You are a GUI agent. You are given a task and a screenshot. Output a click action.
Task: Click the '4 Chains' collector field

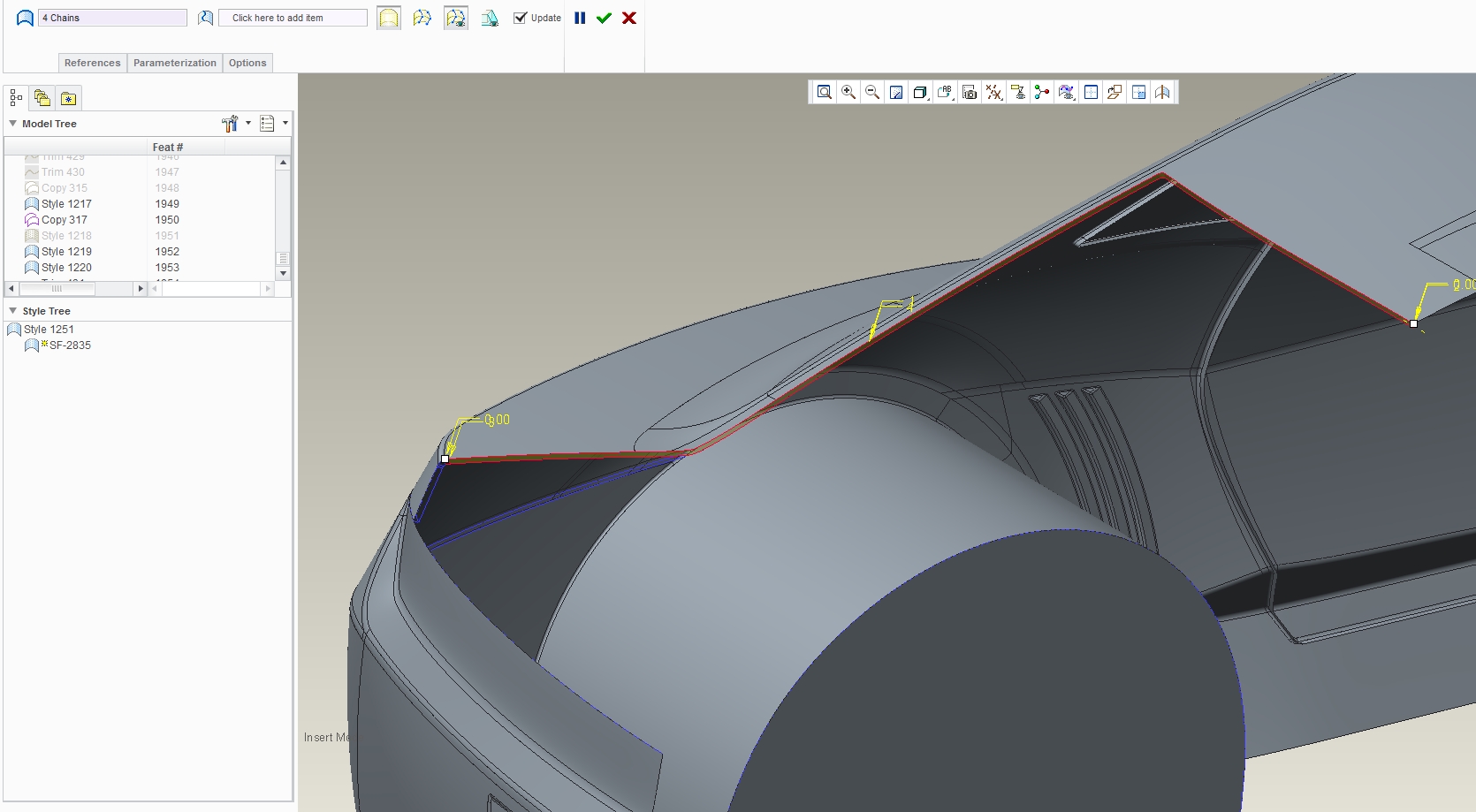click(113, 18)
